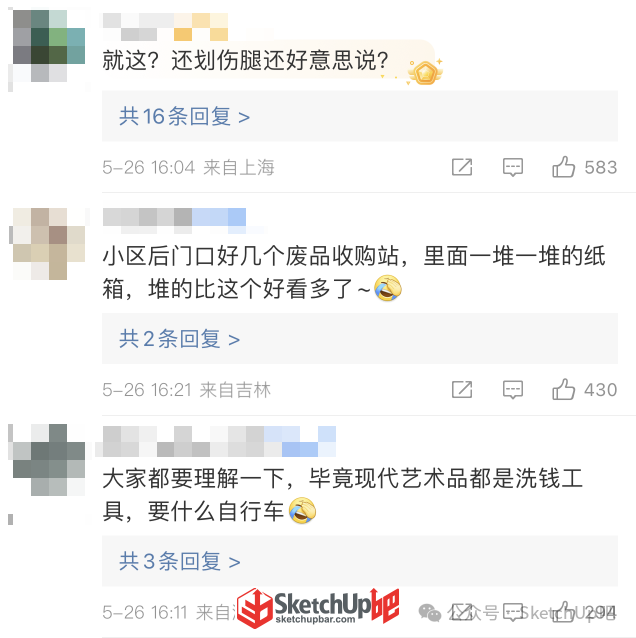This screenshot has height=638, width=636.
Task: Open the third commenter's blurred username
Action: point(219,441)
